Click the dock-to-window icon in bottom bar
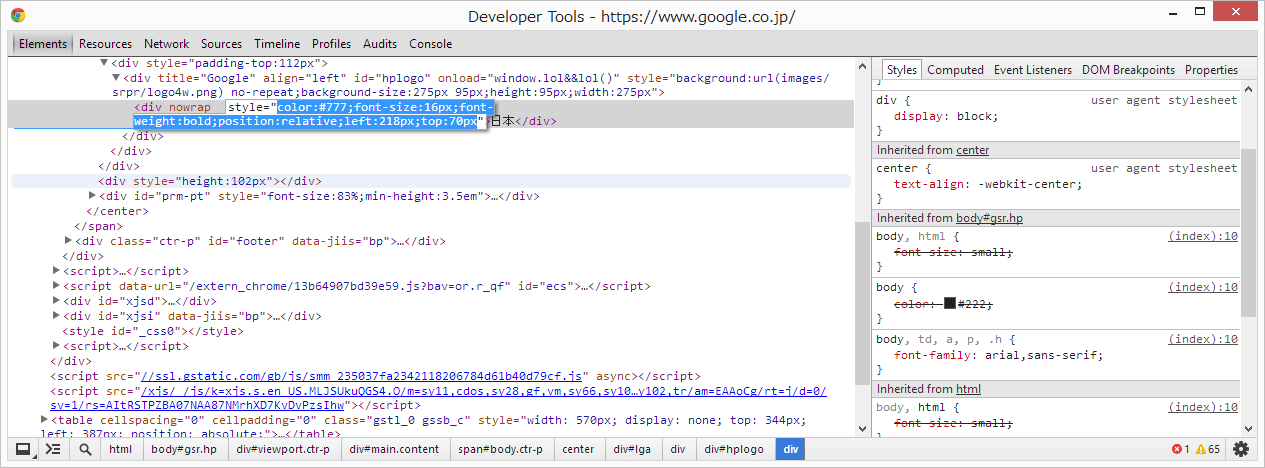 [x=22, y=449]
